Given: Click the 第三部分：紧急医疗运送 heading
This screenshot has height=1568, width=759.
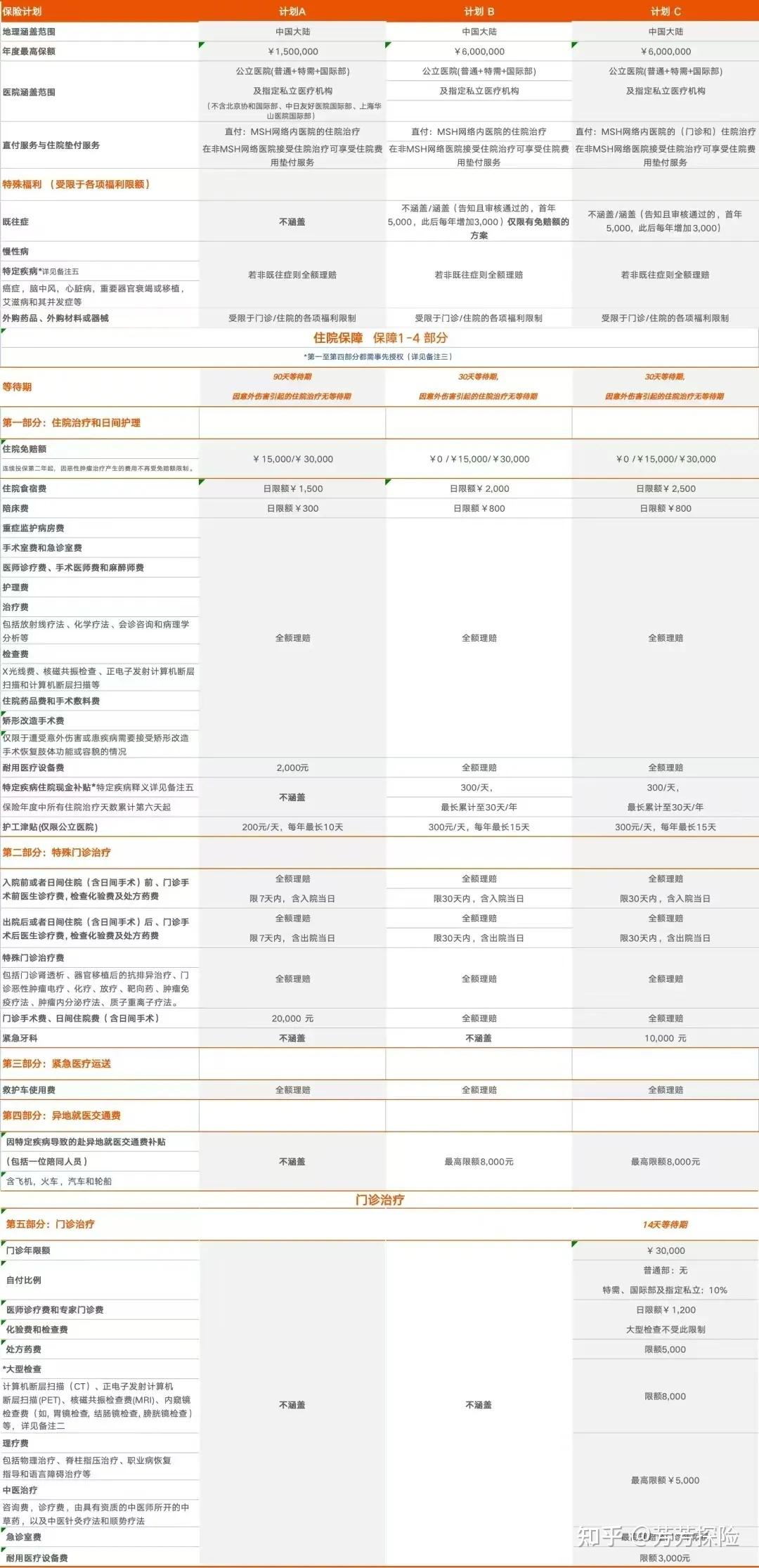Looking at the screenshot, I should 56,1063.
